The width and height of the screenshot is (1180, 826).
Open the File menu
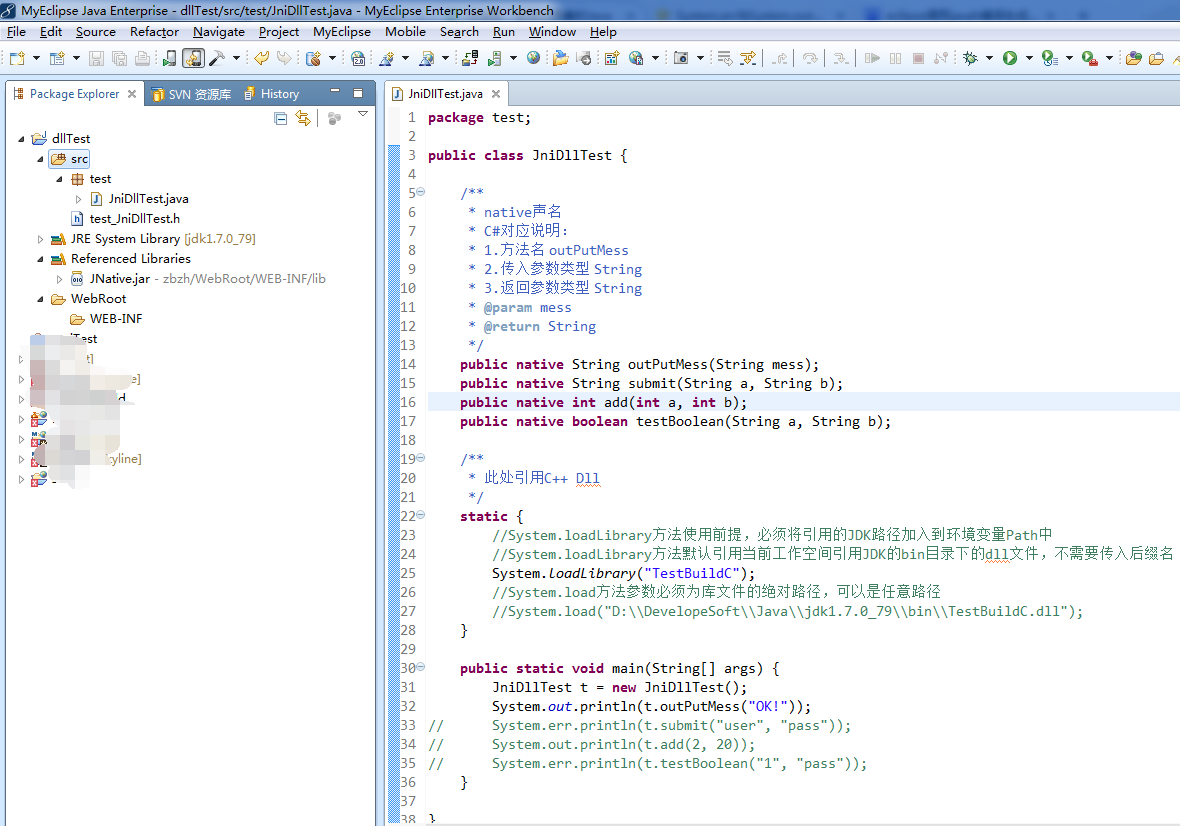(x=17, y=32)
